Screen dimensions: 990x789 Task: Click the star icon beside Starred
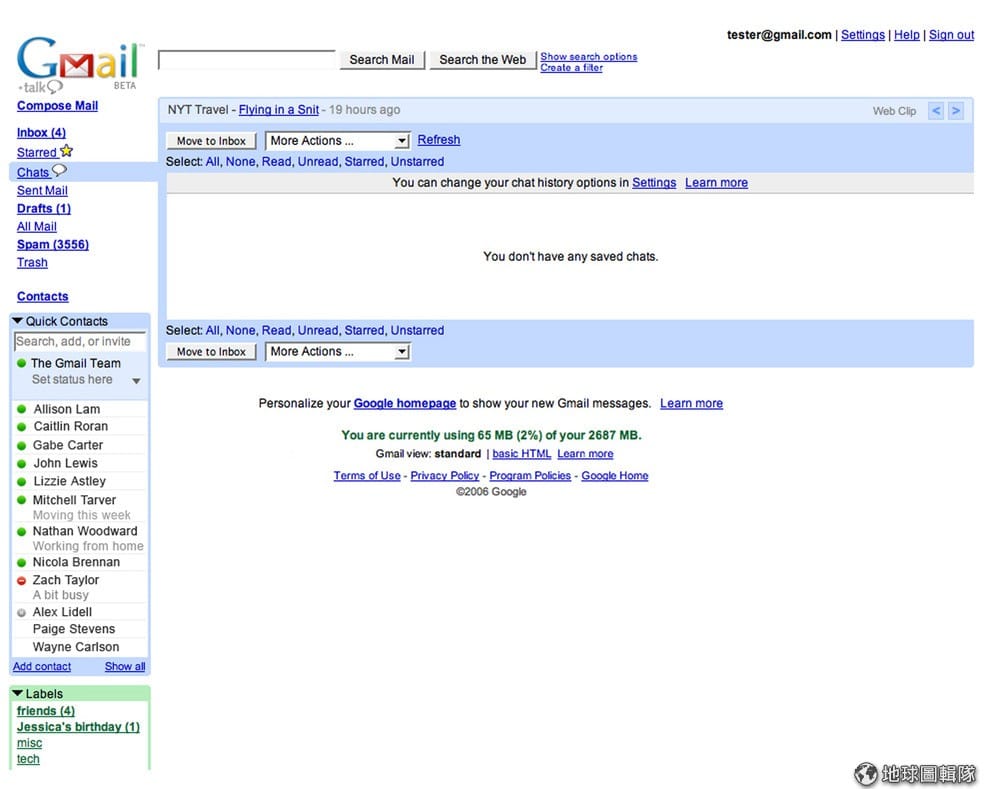point(66,151)
